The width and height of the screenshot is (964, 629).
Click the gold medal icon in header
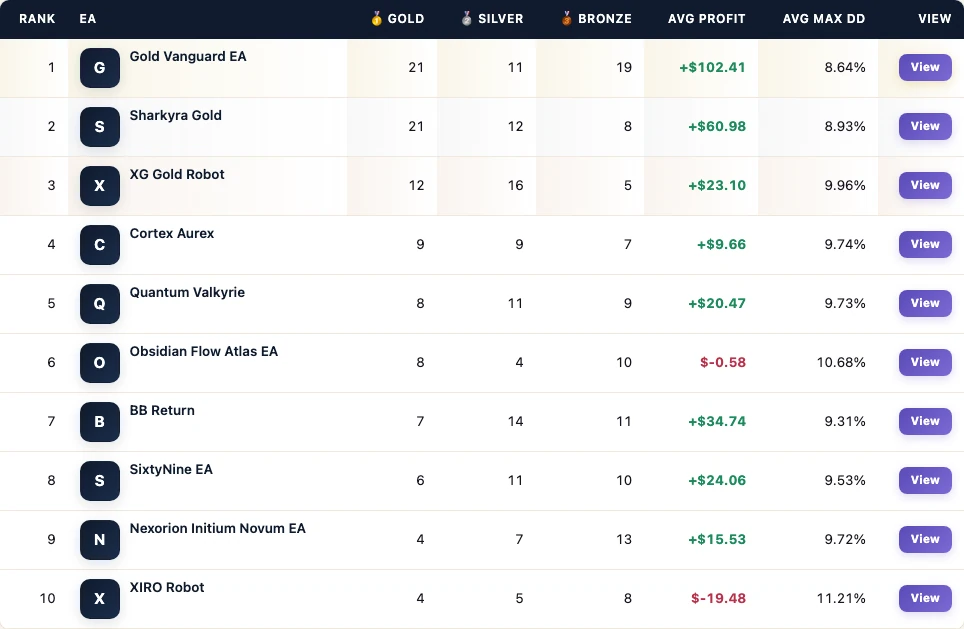click(x=376, y=18)
